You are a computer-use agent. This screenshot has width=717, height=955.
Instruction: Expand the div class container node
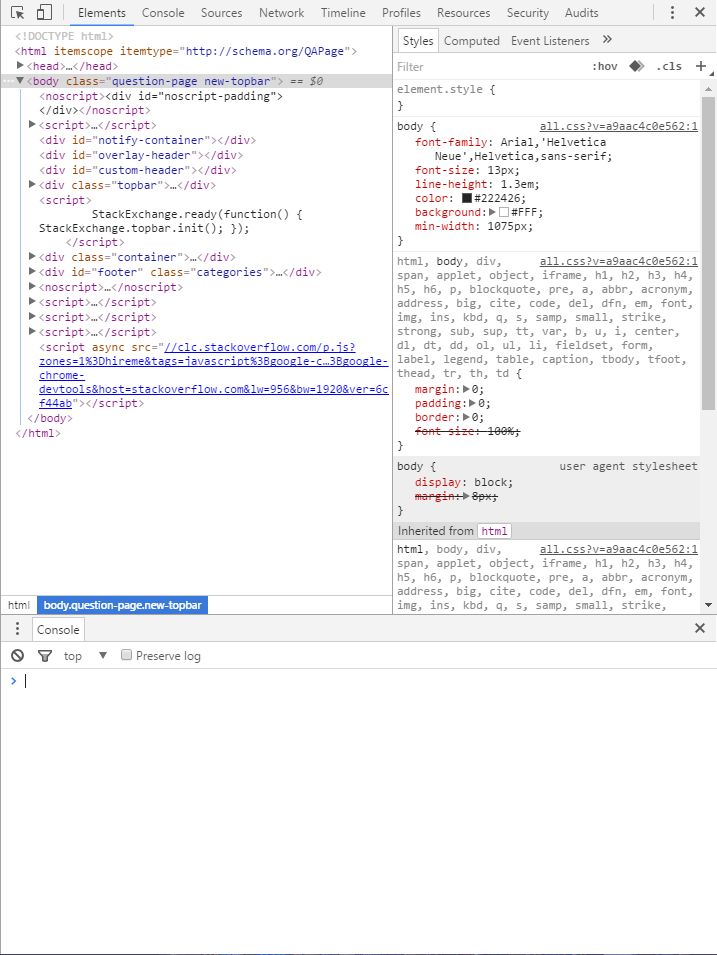32,256
